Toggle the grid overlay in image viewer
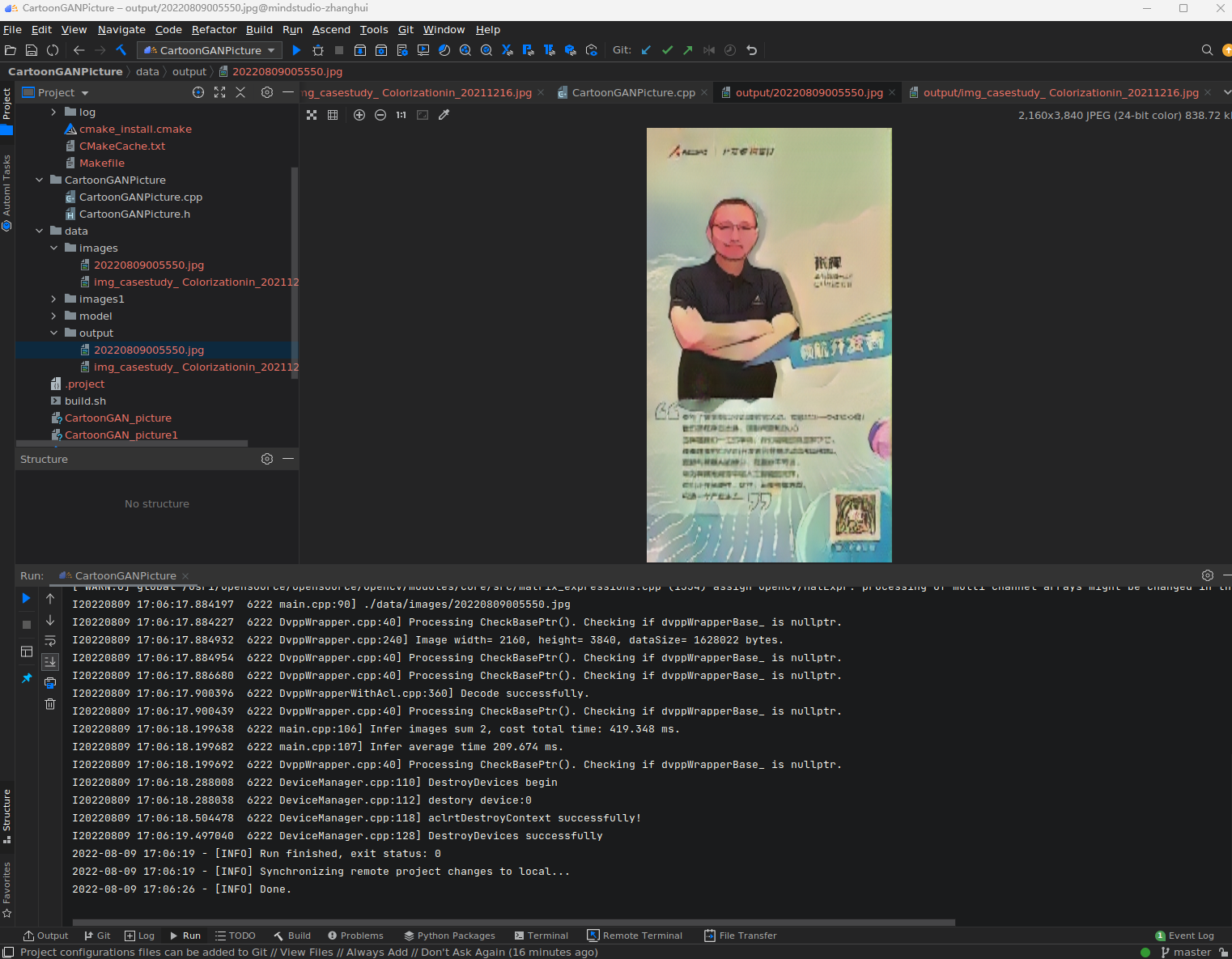The image size is (1232, 959). click(x=333, y=115)
